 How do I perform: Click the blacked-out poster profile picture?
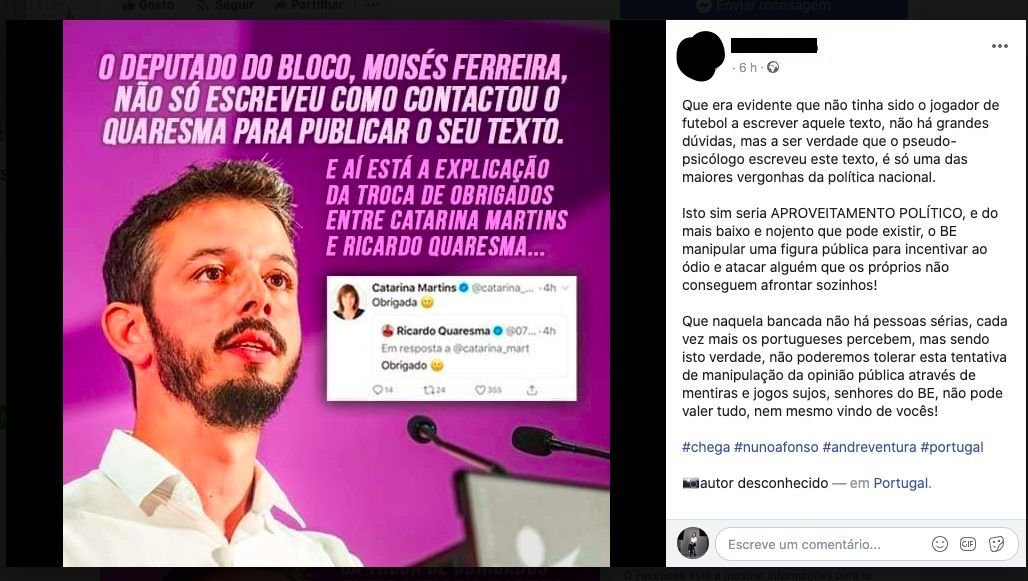point(700,56)
